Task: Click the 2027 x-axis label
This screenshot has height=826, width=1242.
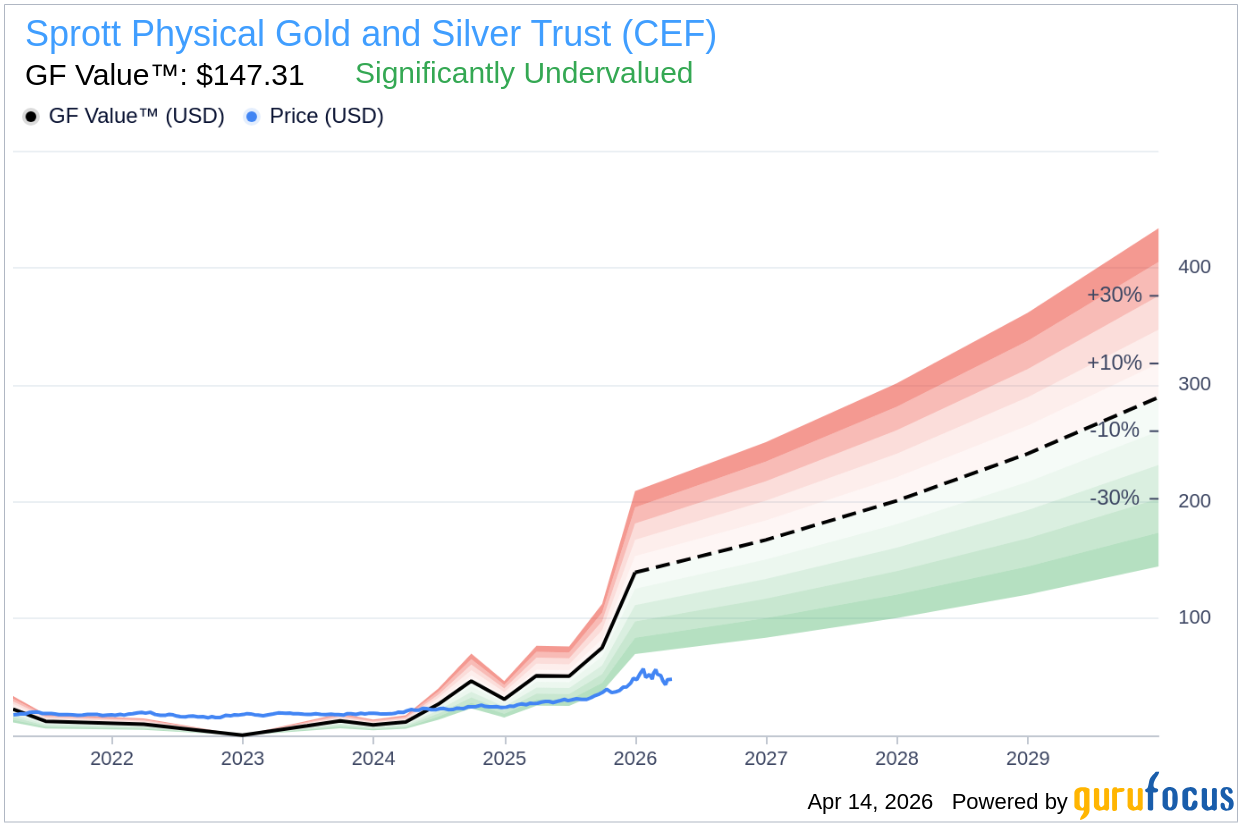Action: pyautogui.click(x=767, y=758)
